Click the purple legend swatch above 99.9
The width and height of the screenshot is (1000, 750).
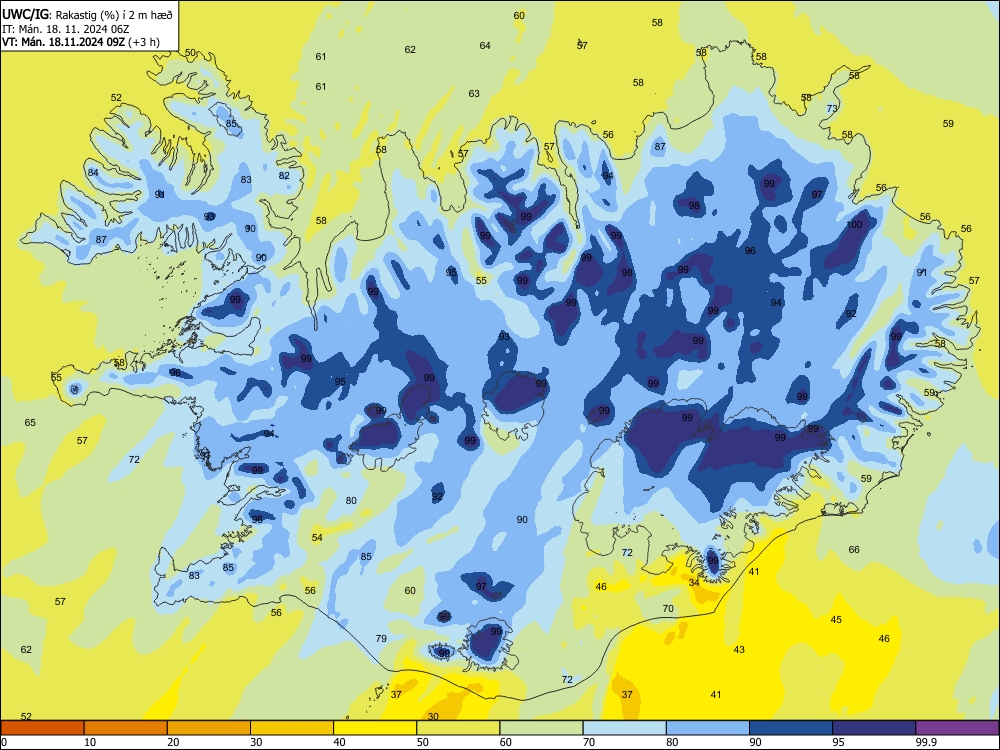point(957,728)
